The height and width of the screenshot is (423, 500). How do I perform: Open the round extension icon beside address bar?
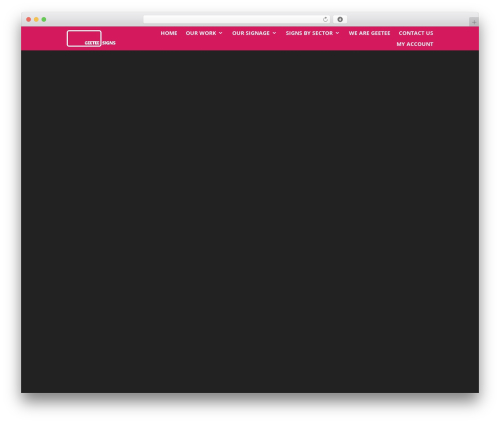(x=340, y=20)
